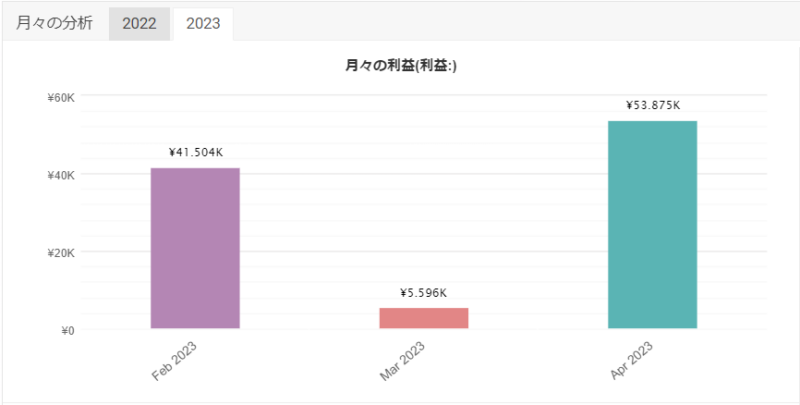Click the ¥0 y-axis label
800x405 pixels.
point(68,331)
